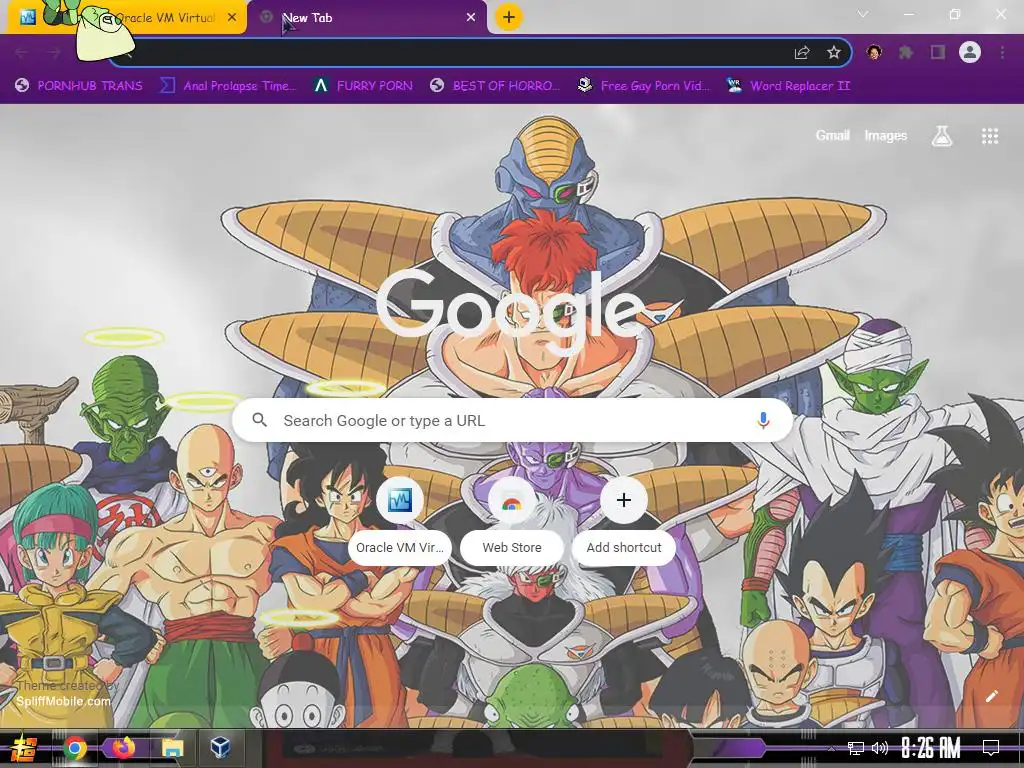Open Gmail link
Viewport: 1024px width, 768px height.
(x=832, y=136)
